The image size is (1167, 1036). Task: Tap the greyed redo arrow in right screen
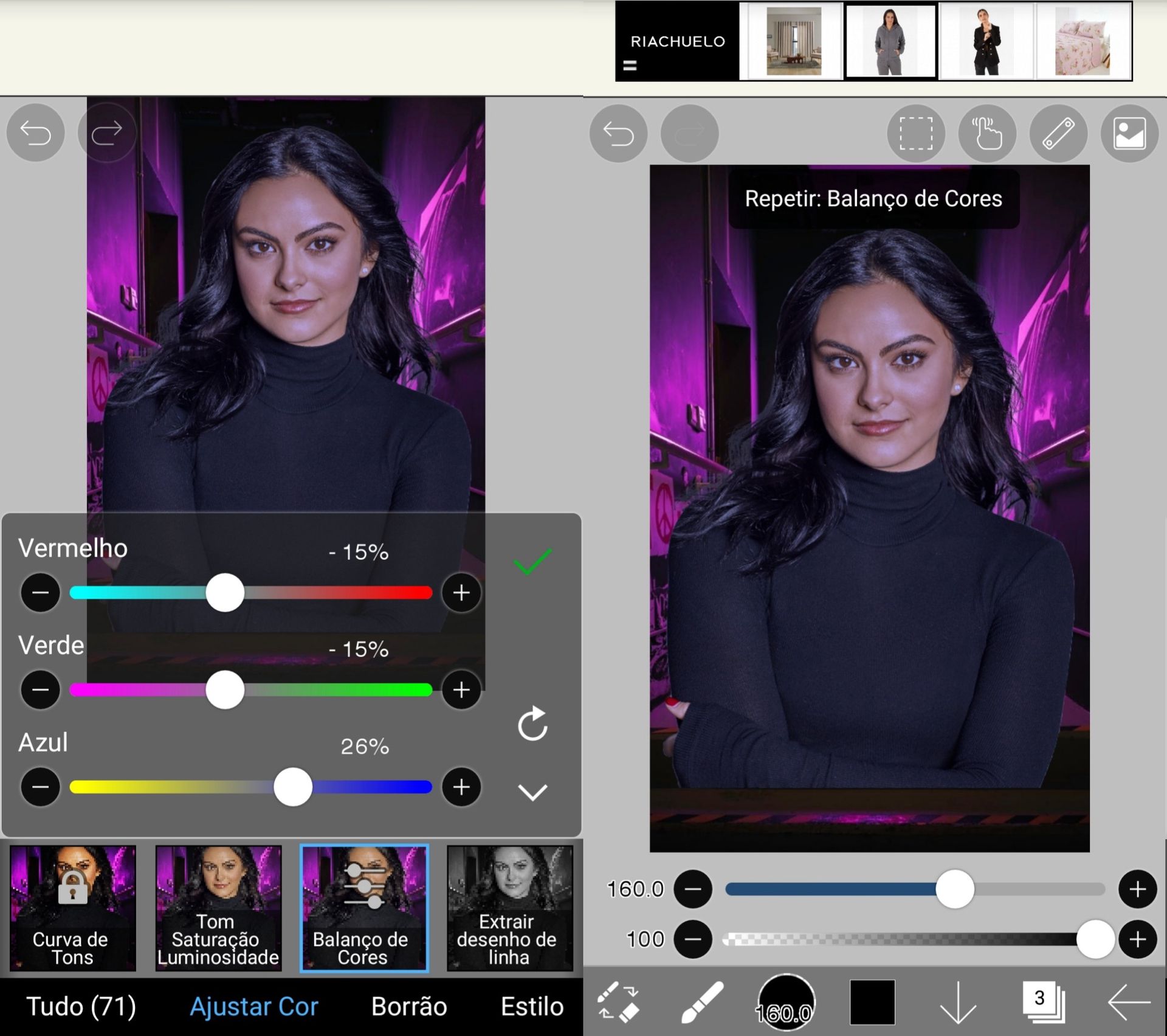(x=690, y=133)
